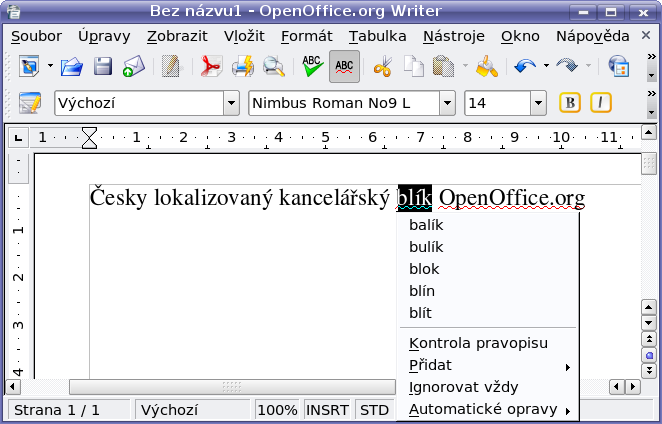Toggle Edit file mode icon
The width and height of the screenshot is (662, 424).
click(x=171, y=66)
